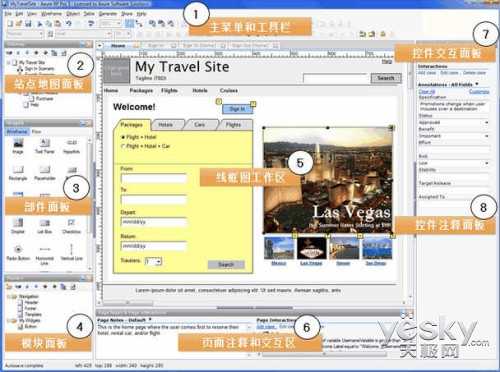Viewport: 500px width, 372px height.
Task: Open the Wireframe menu
Action: (51, 14)
